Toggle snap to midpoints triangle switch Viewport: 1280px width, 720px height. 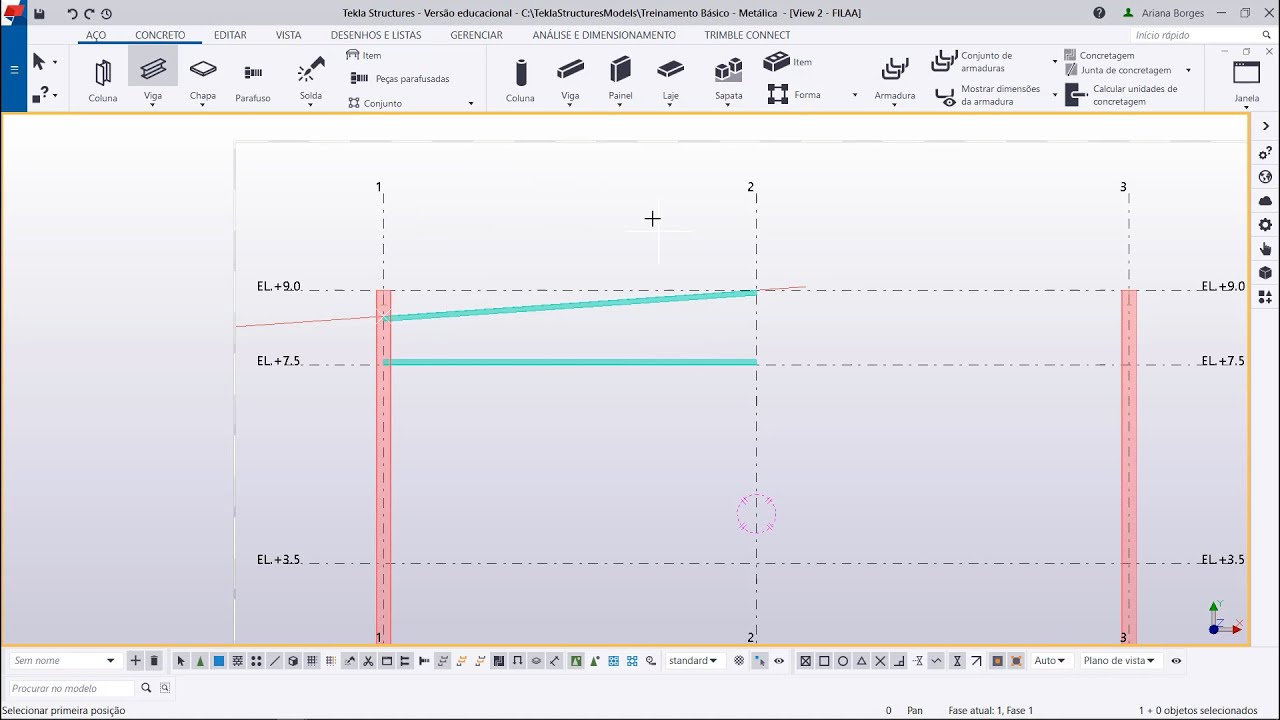point(861,661)
